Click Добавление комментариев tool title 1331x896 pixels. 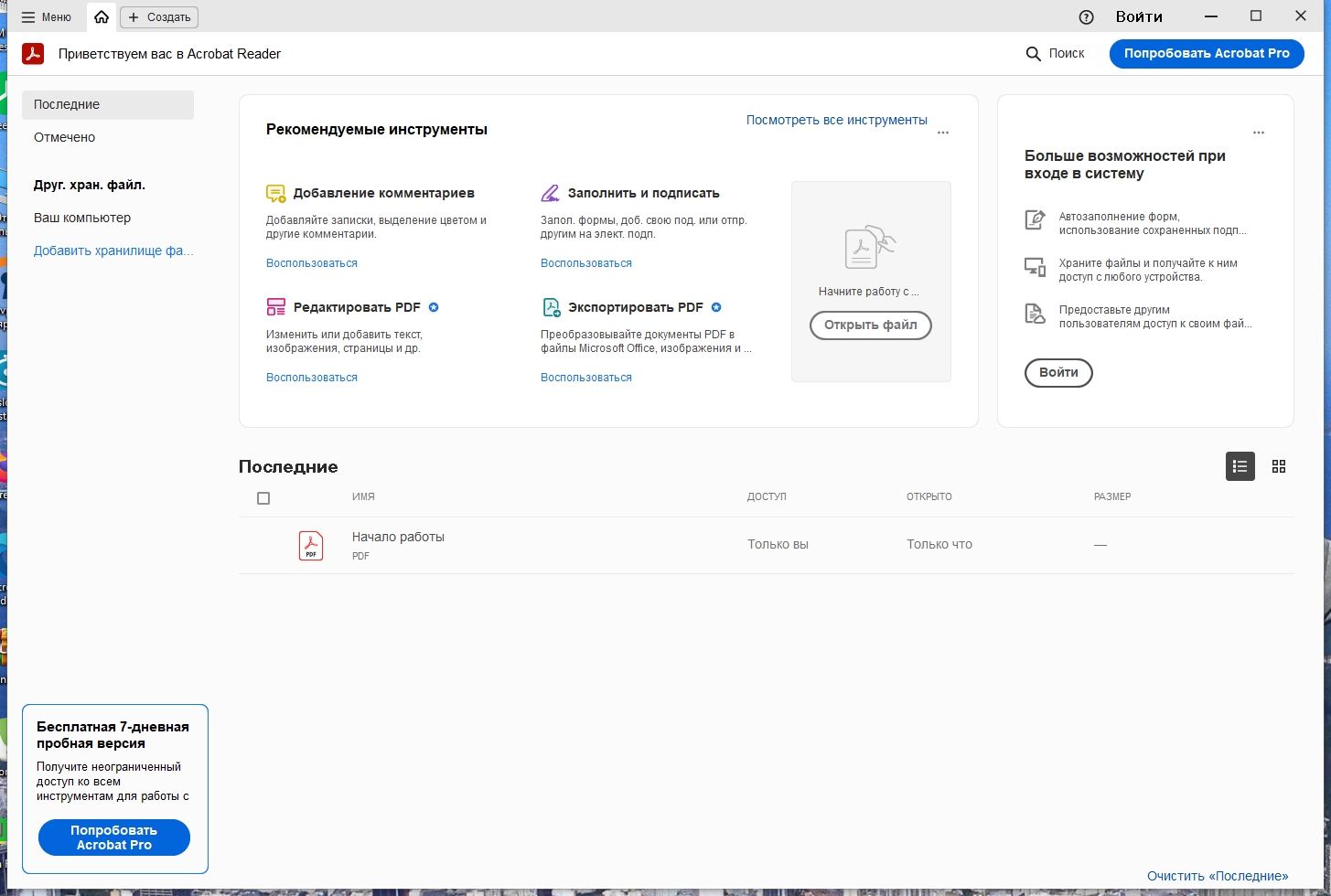tap(383, 193)
